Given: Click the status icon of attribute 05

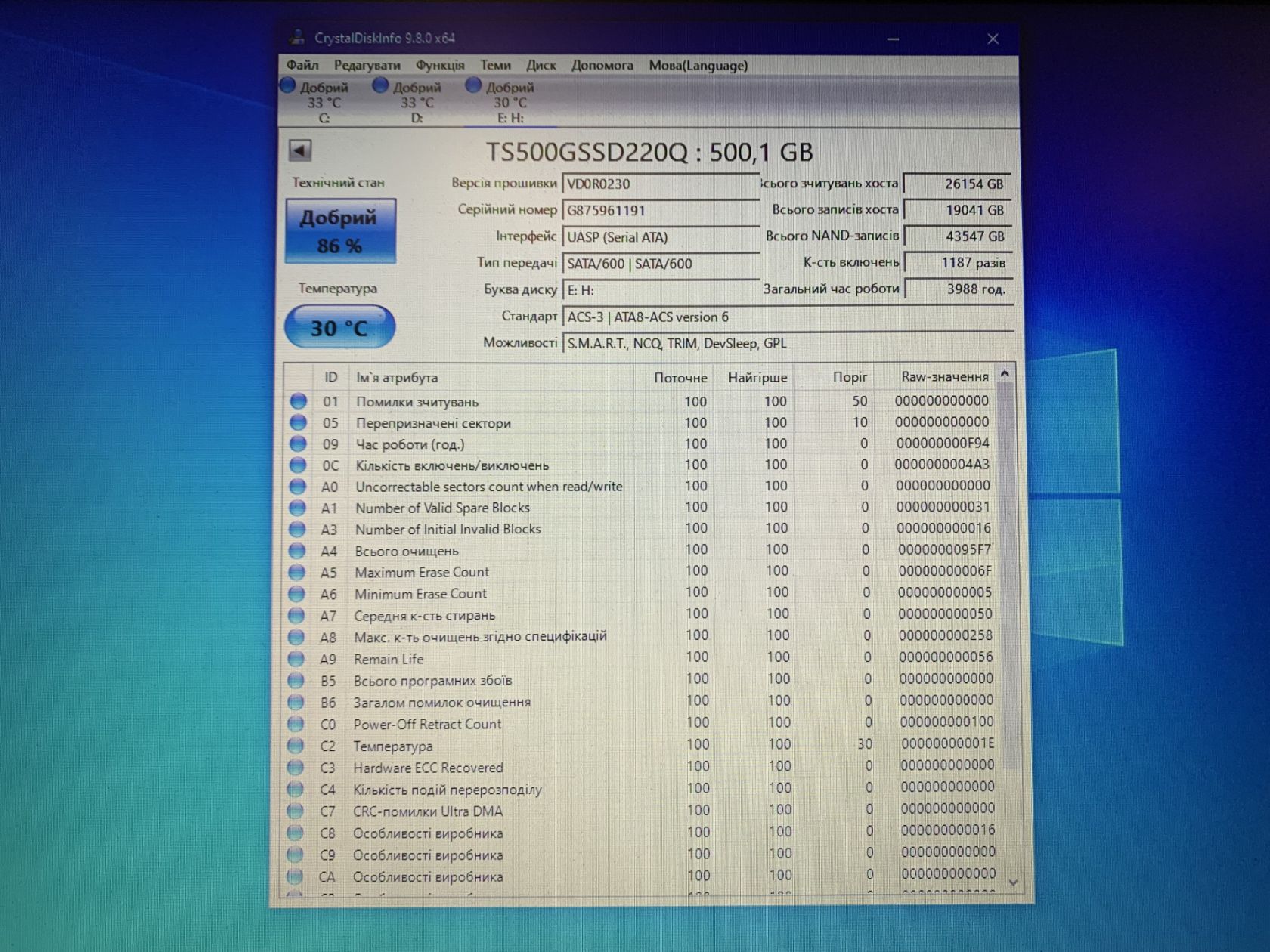Looking at the screenshot, I should (x=299, y=422).
